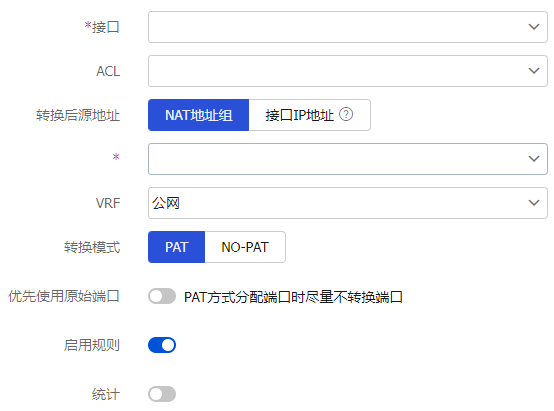Click the help icon beside 接口IP地址

[346, 115]
